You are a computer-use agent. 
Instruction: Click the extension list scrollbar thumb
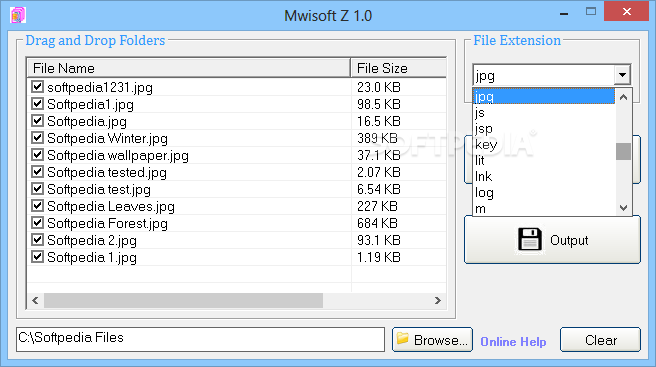623,151
